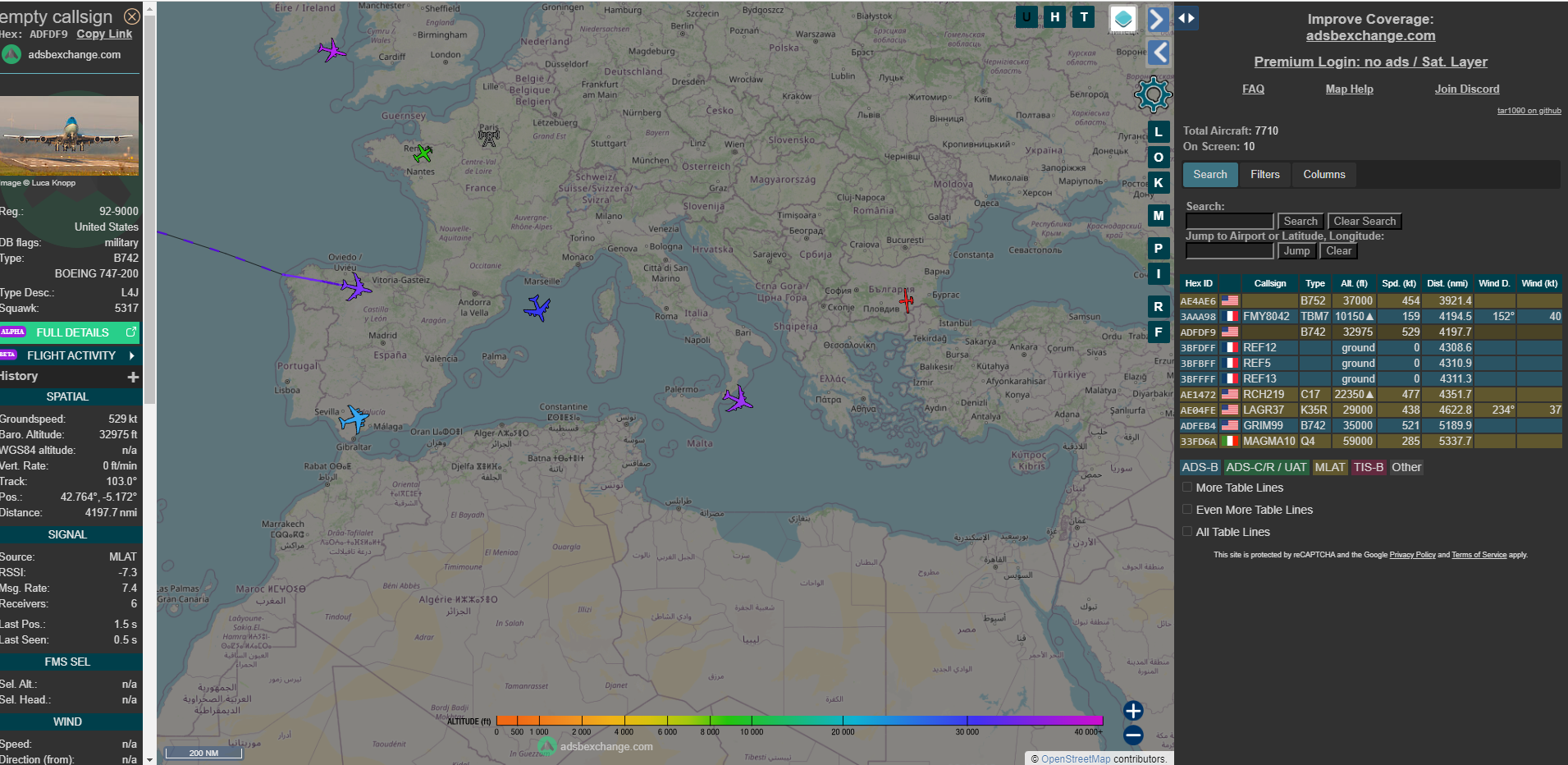
Task: Click Copy Link for aircraft ADFDF9
Action: point(104,34)
